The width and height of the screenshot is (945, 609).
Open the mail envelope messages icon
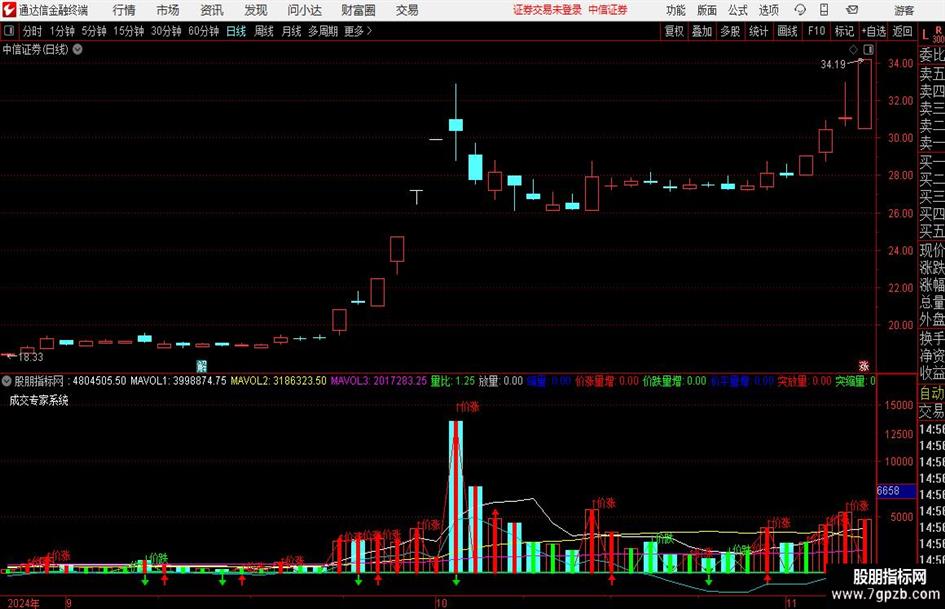tap(852, 10)
